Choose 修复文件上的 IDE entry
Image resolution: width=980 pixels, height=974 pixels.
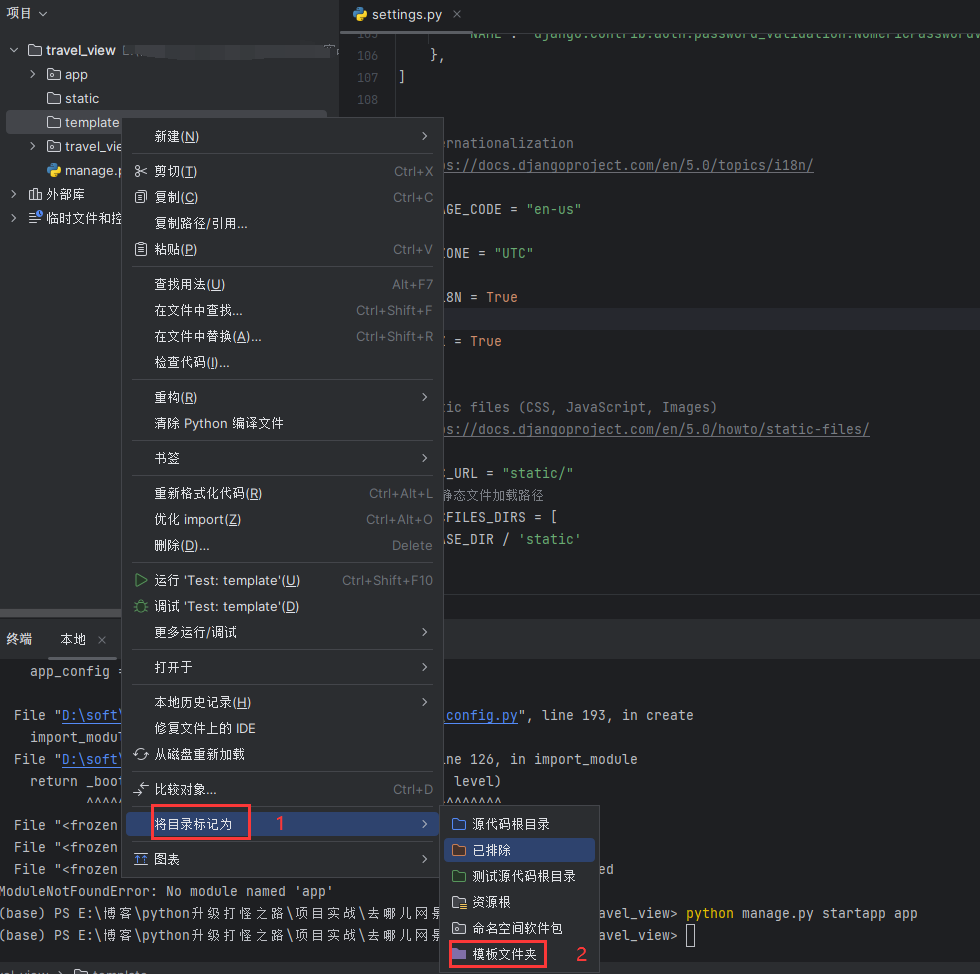[282, 728]
